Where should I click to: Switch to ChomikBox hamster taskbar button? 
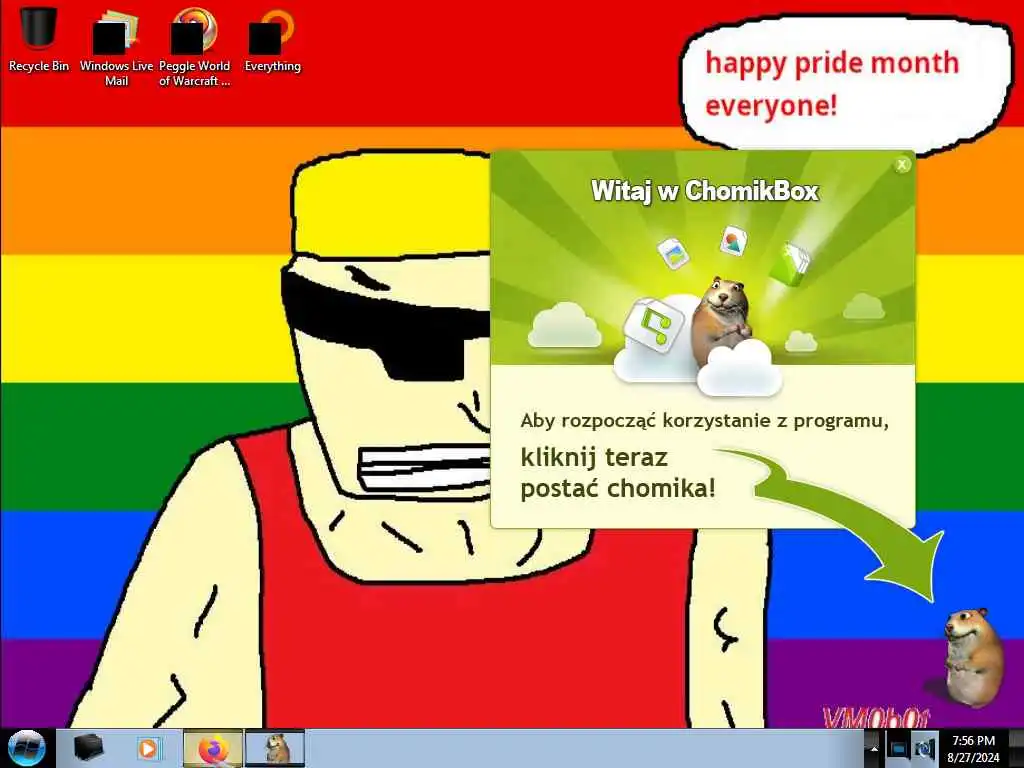click(275, 748)
